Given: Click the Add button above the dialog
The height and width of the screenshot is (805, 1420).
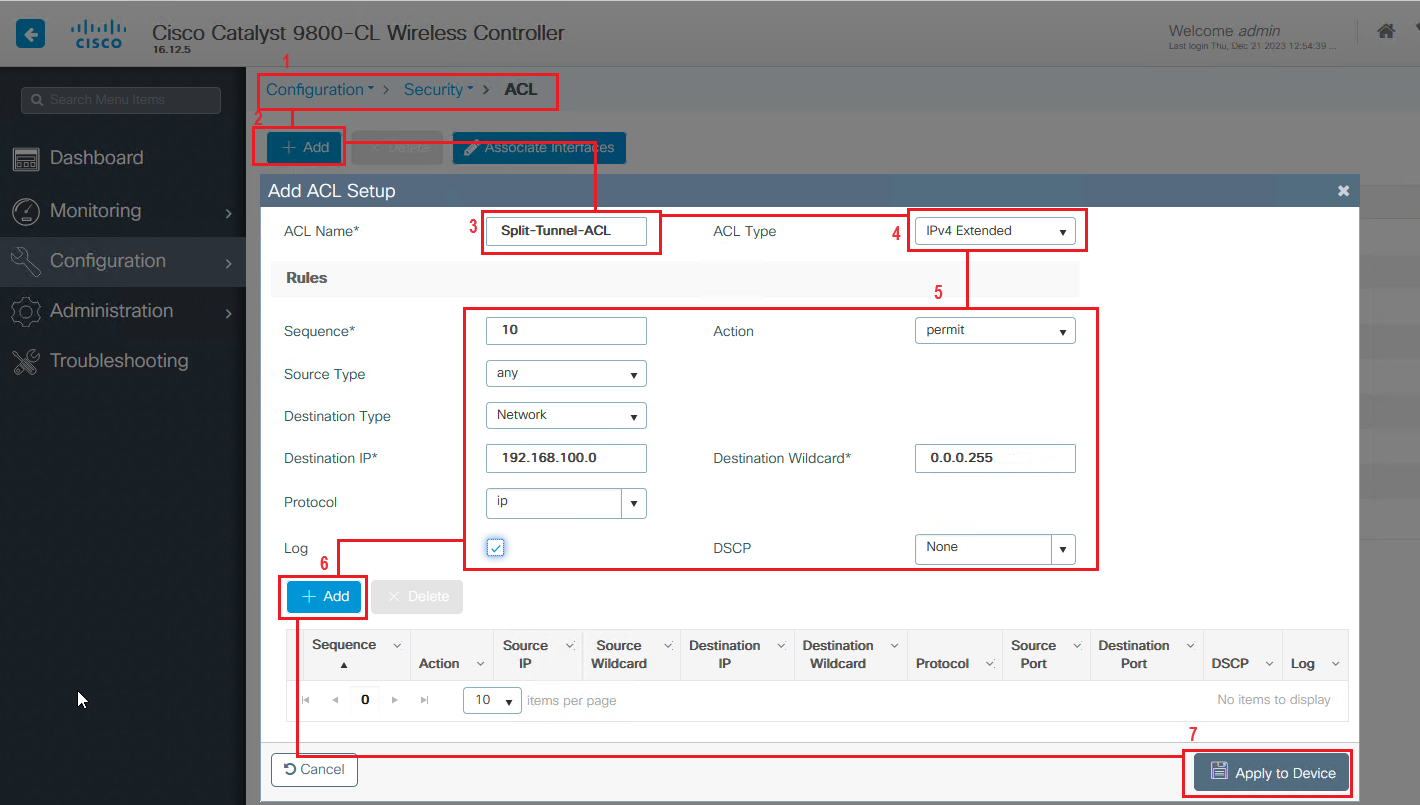Looking at the screenshot, I should (x=305, y=147).
